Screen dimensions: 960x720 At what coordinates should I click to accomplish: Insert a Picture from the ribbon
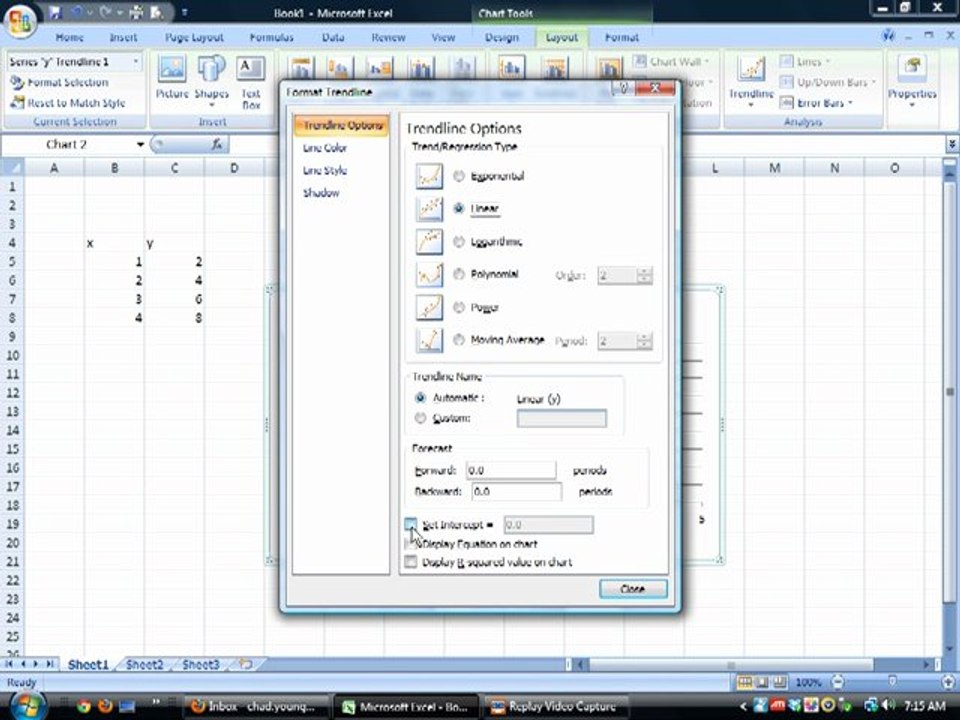(x=172, y=77)
